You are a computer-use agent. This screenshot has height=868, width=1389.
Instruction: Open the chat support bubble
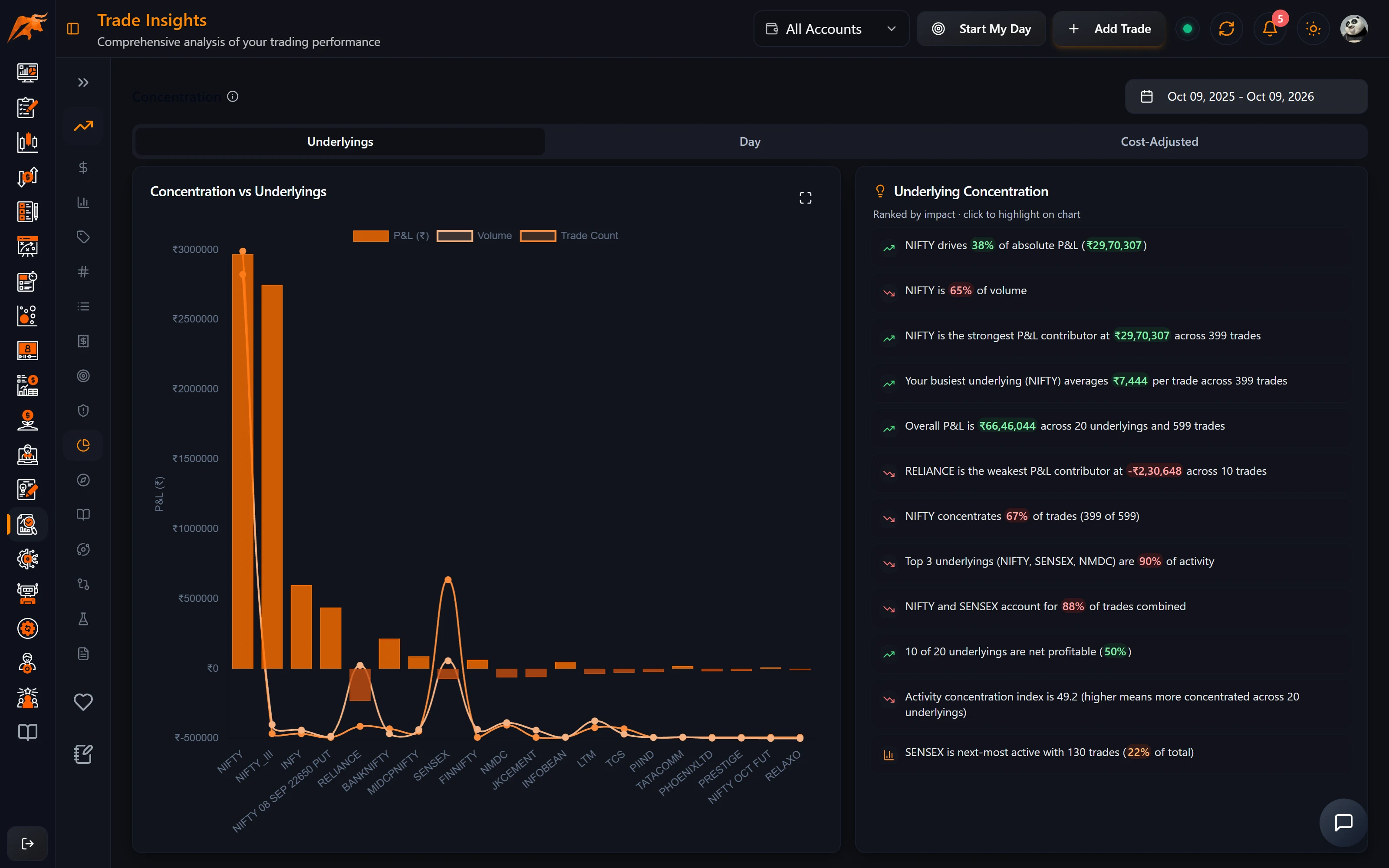[1344, 822]
